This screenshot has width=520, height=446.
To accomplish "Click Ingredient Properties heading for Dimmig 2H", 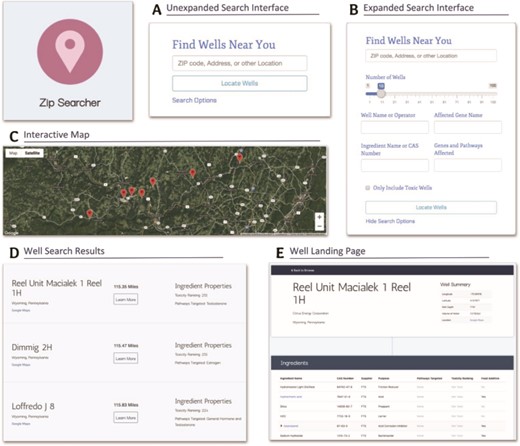I will point(203,345).
